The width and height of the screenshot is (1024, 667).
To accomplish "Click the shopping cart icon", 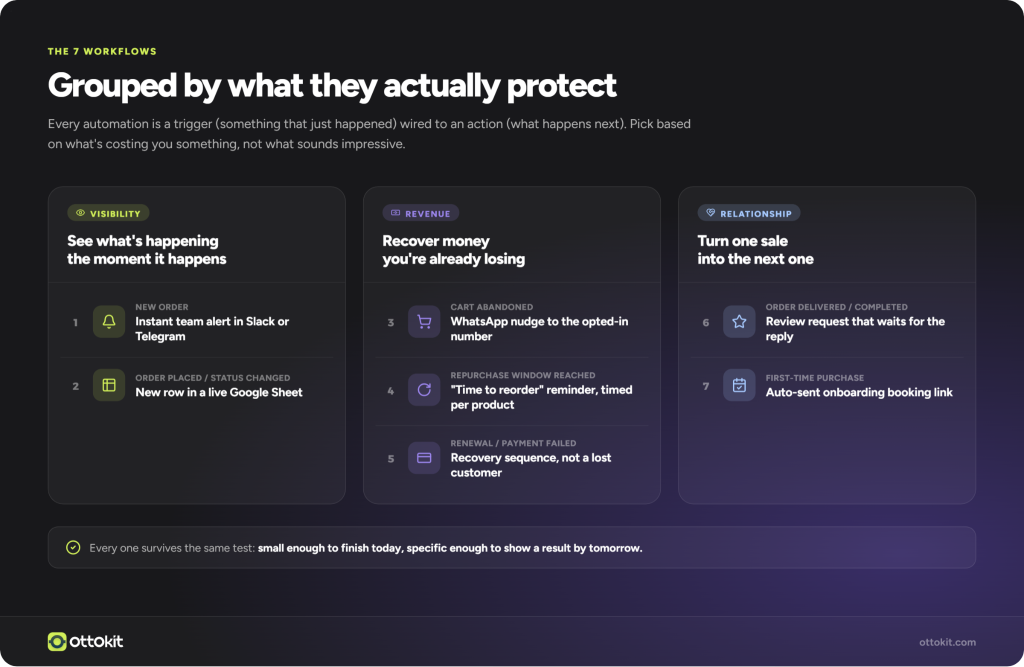I will point(424,321).
